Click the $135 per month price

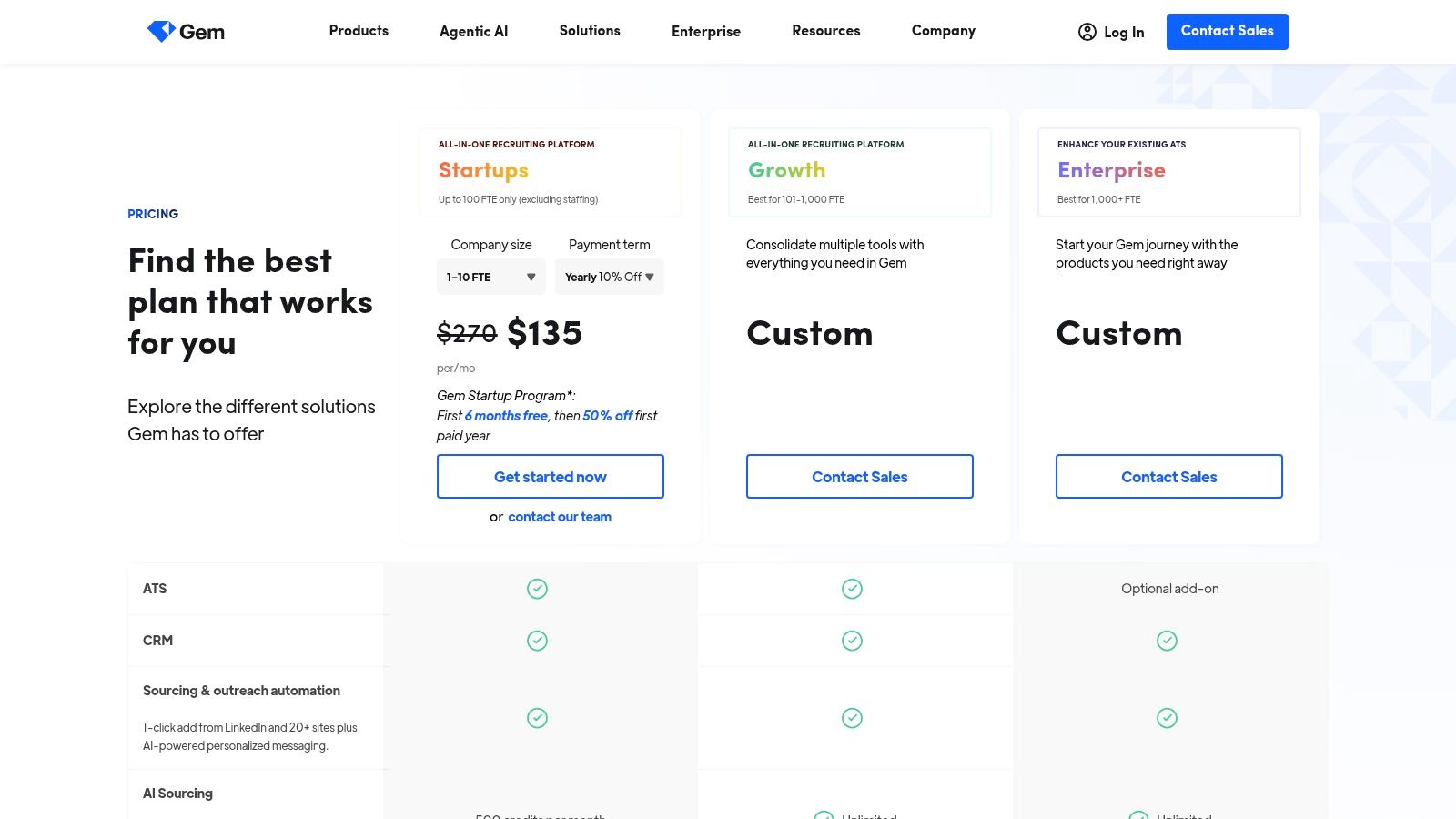point(545,334)
